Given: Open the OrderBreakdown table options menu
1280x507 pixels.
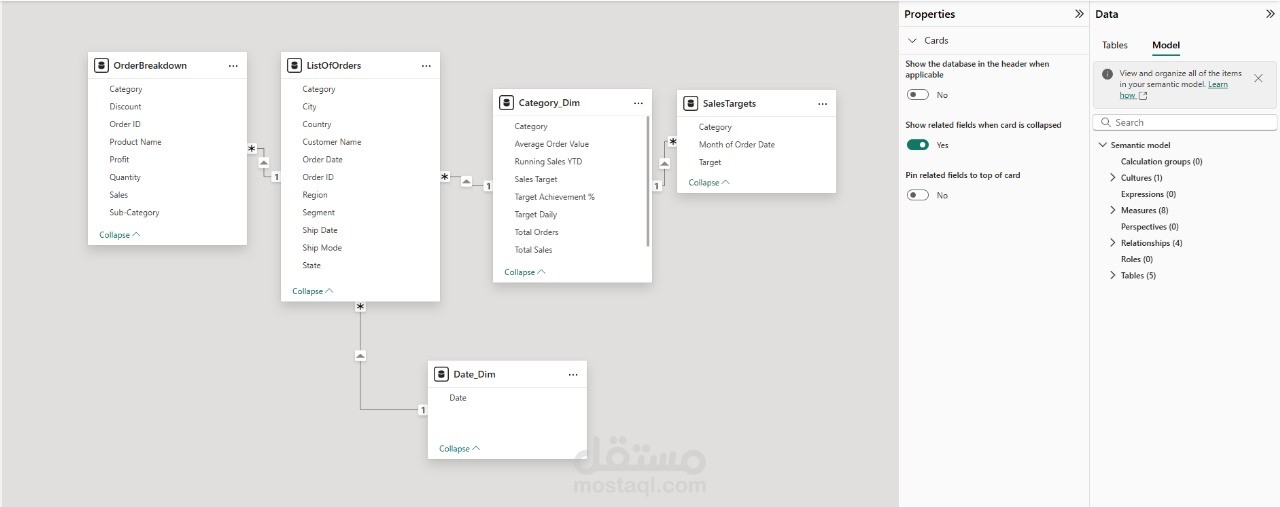Looking at the screenshot, I should coord(233,66).
